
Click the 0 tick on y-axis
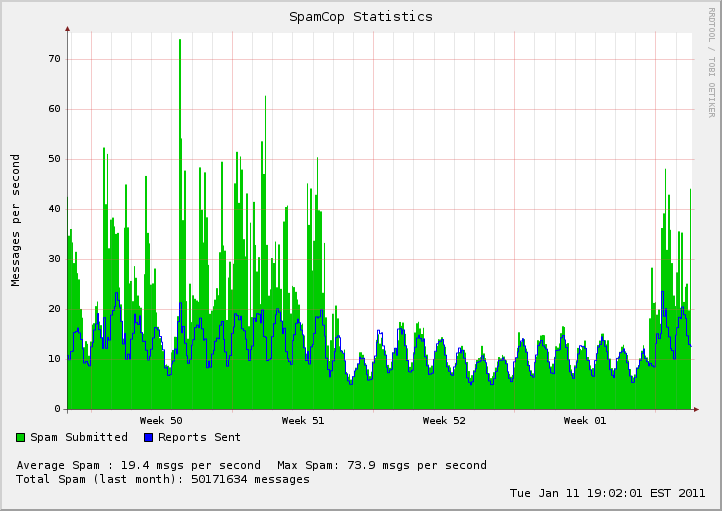[x=57, y=409]
